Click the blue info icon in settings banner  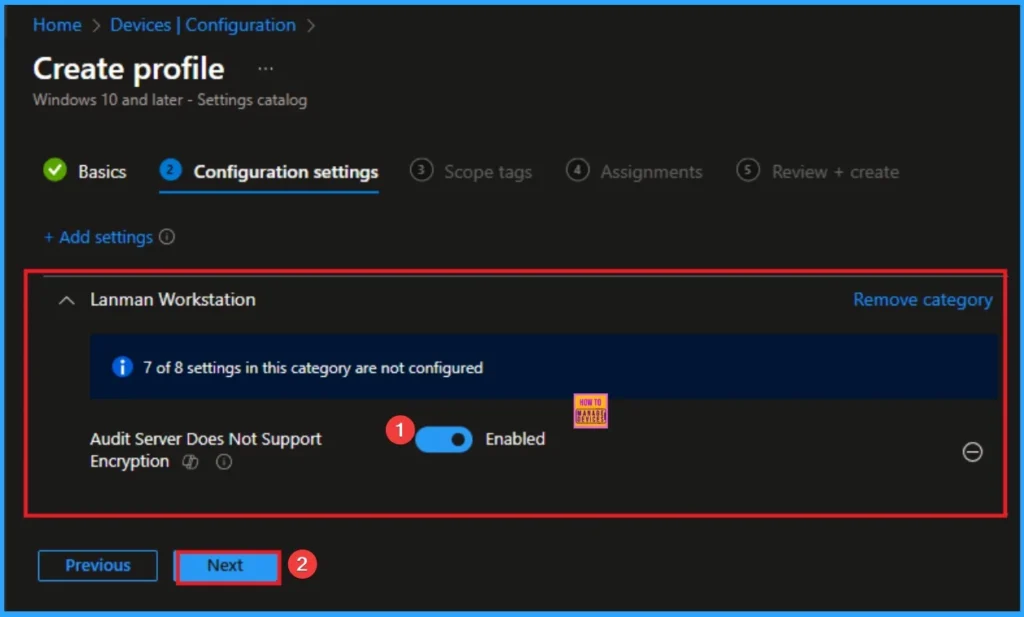(122, 368)
